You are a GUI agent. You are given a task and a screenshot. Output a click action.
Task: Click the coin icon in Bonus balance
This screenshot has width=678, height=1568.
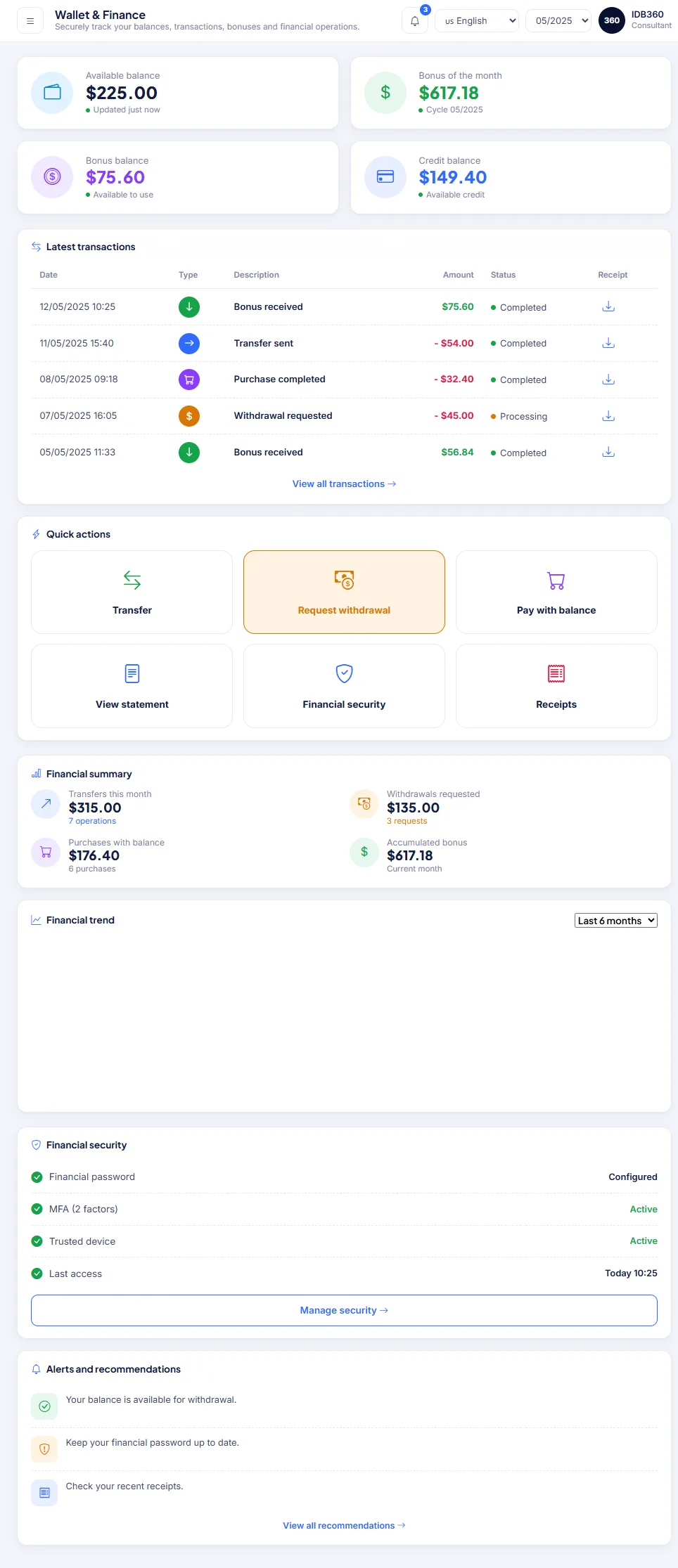click(52, 177)
